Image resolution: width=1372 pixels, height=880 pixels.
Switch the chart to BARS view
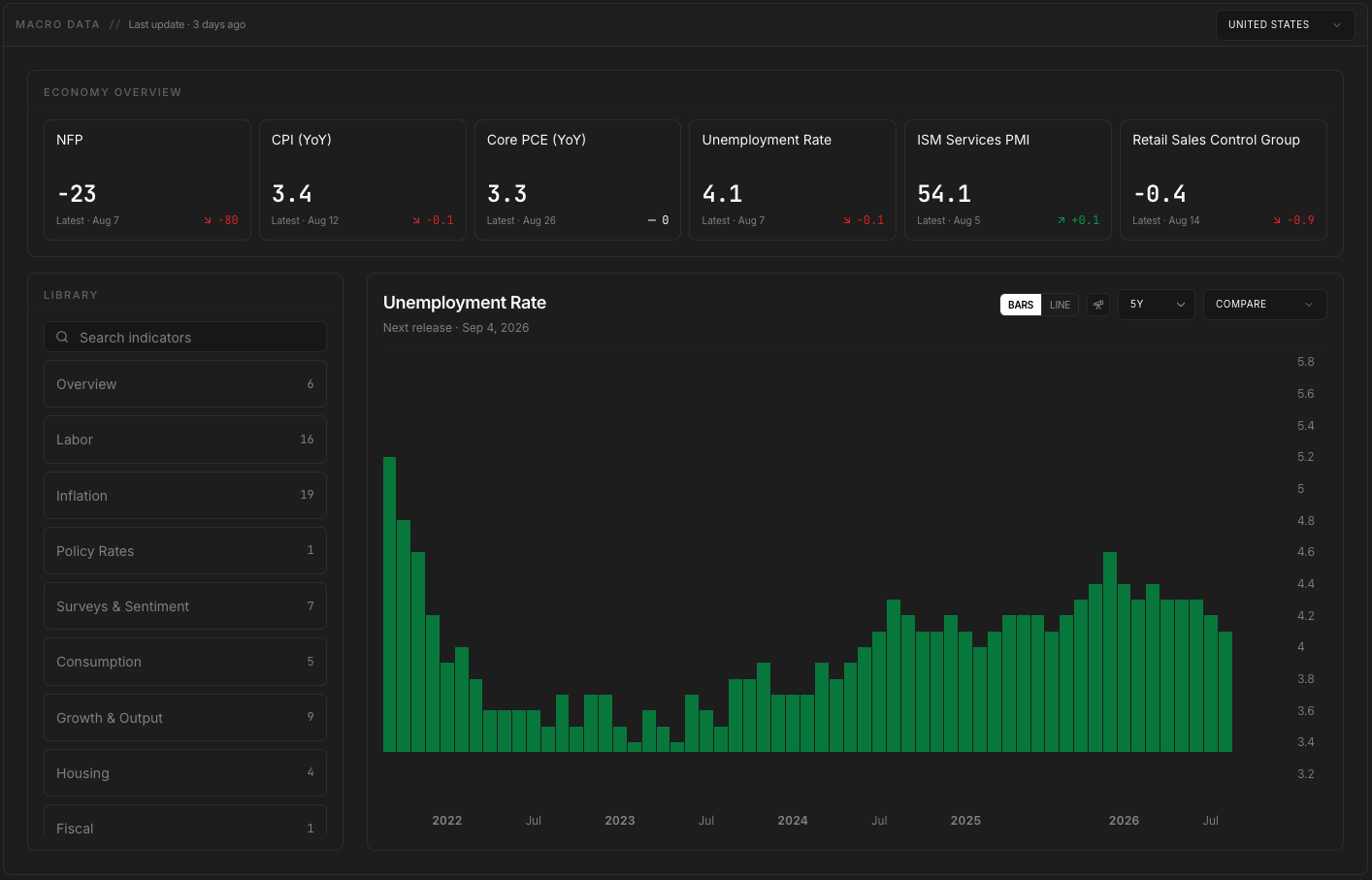click(x=1021, y=305)
